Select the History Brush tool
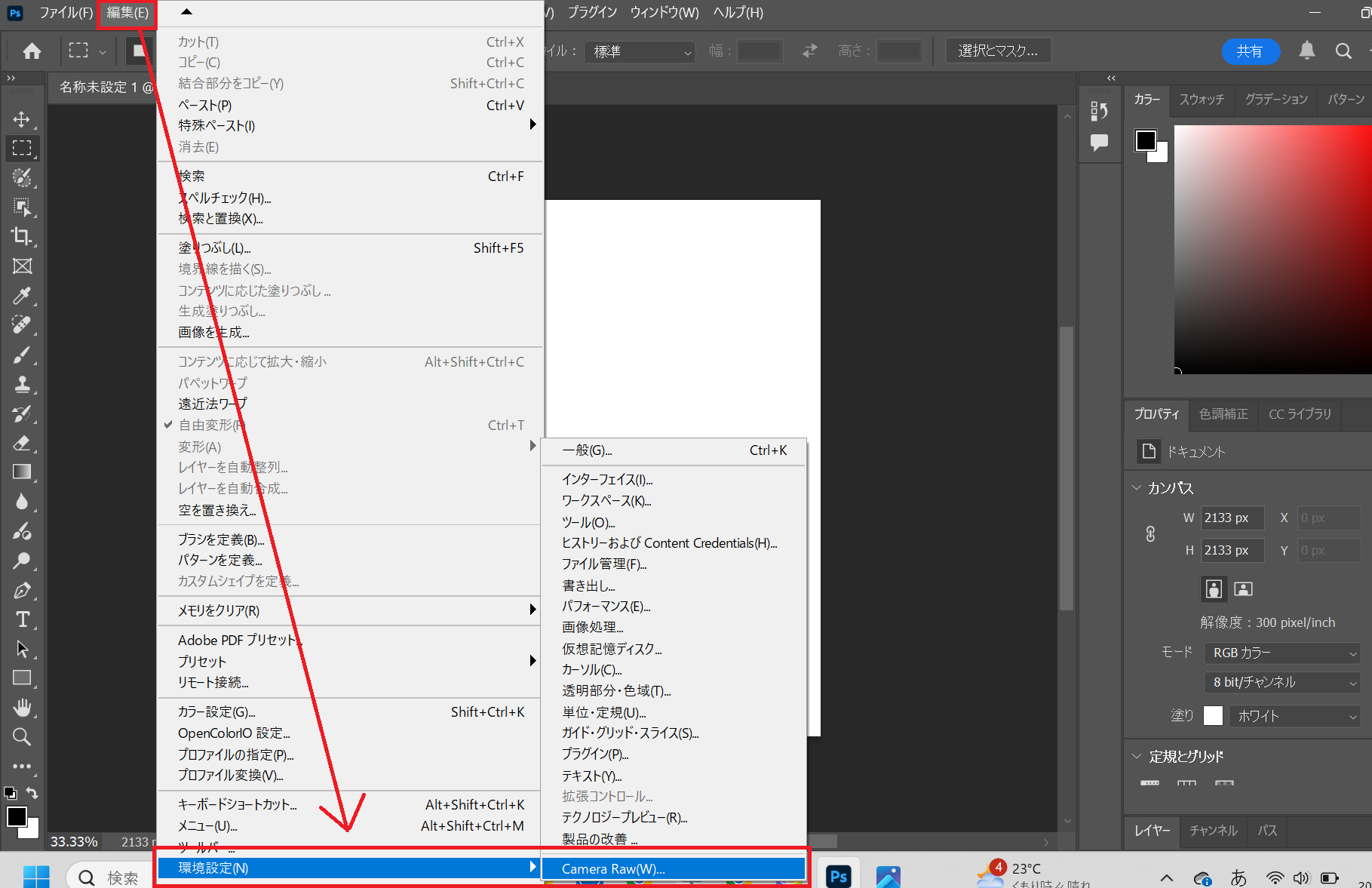 coord(22,413)
